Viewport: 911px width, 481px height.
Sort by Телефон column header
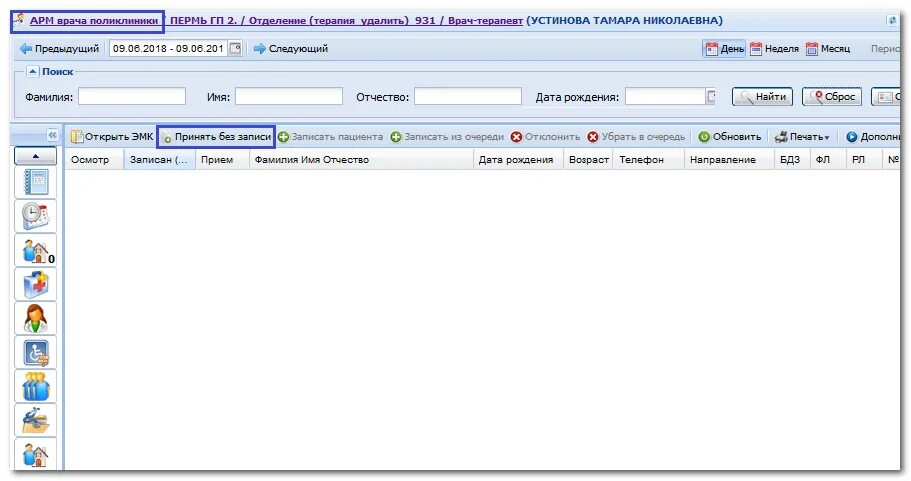[649, 160]
